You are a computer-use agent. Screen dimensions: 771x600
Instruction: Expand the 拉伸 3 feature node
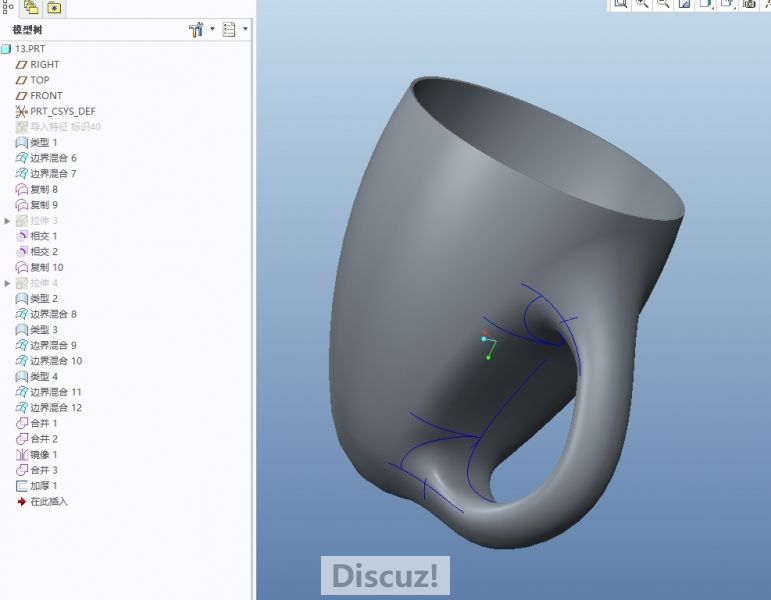[8, 221]
